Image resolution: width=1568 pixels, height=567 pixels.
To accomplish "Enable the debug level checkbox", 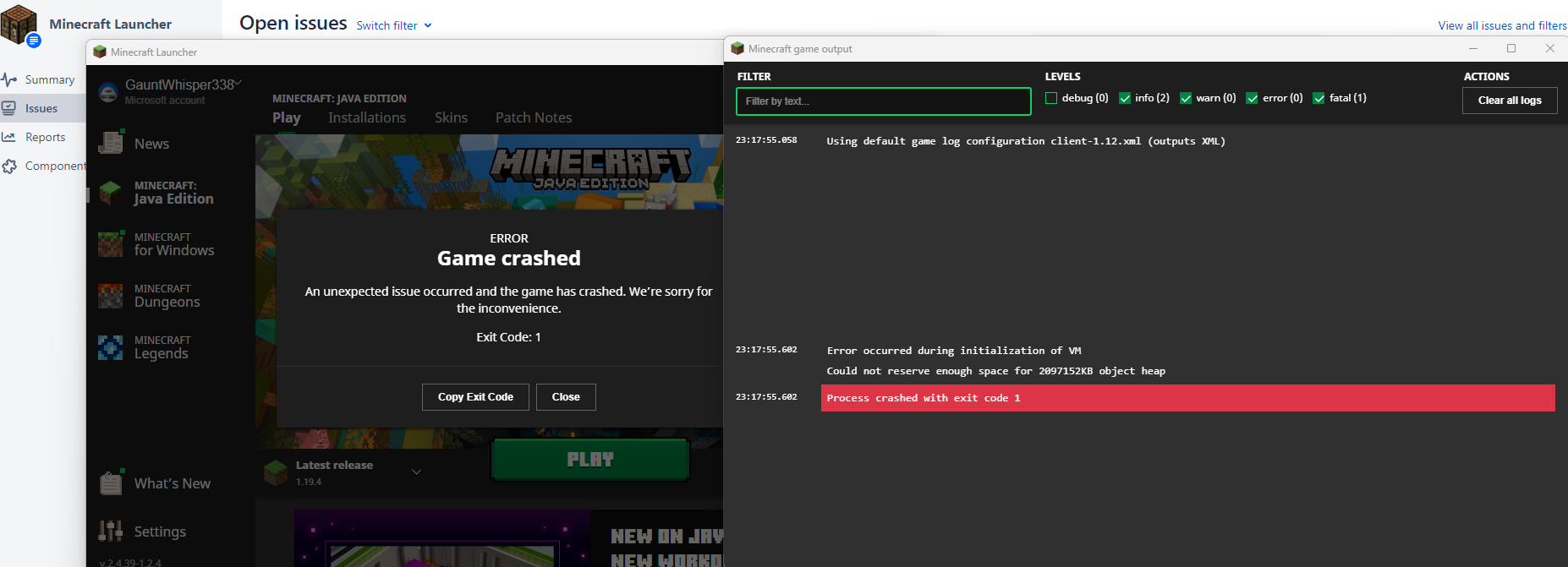I will pyautogui.click(x=1051, y=98).
